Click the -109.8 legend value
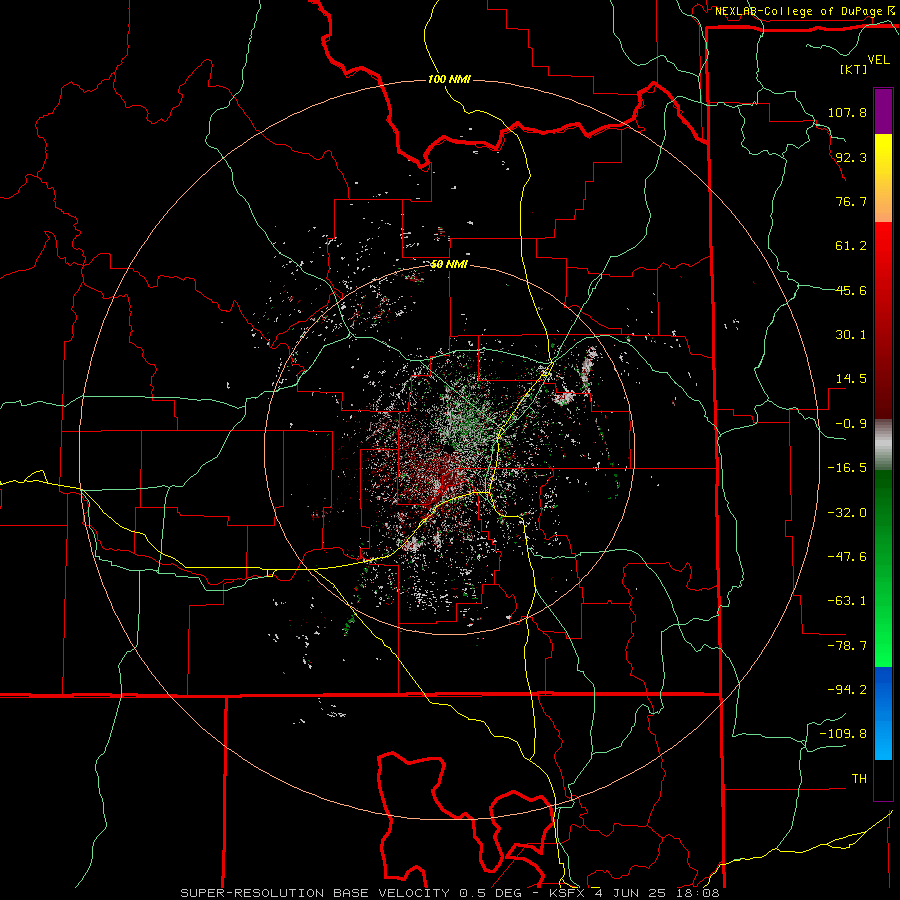 [843, 734]
